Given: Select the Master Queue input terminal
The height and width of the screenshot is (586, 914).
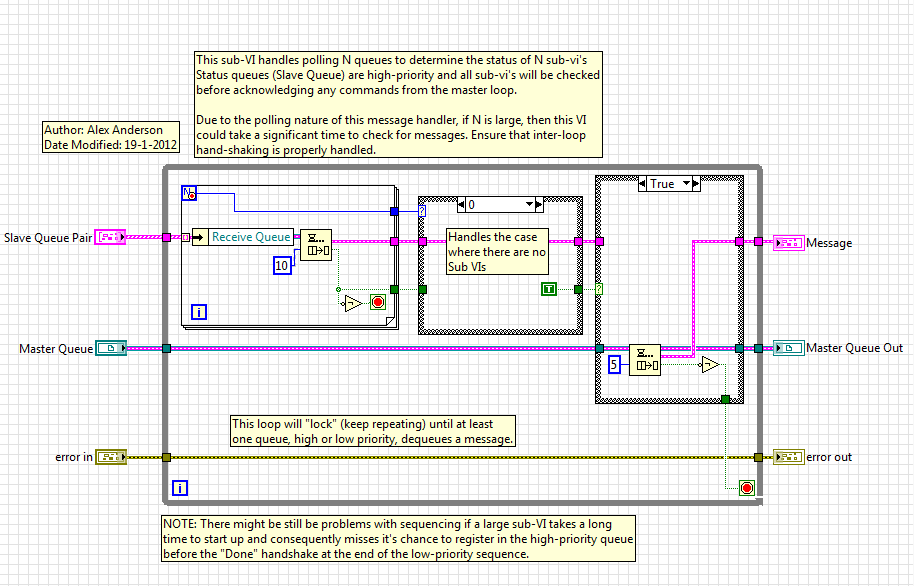Looking at the screenshot, I should coord(110,348).
